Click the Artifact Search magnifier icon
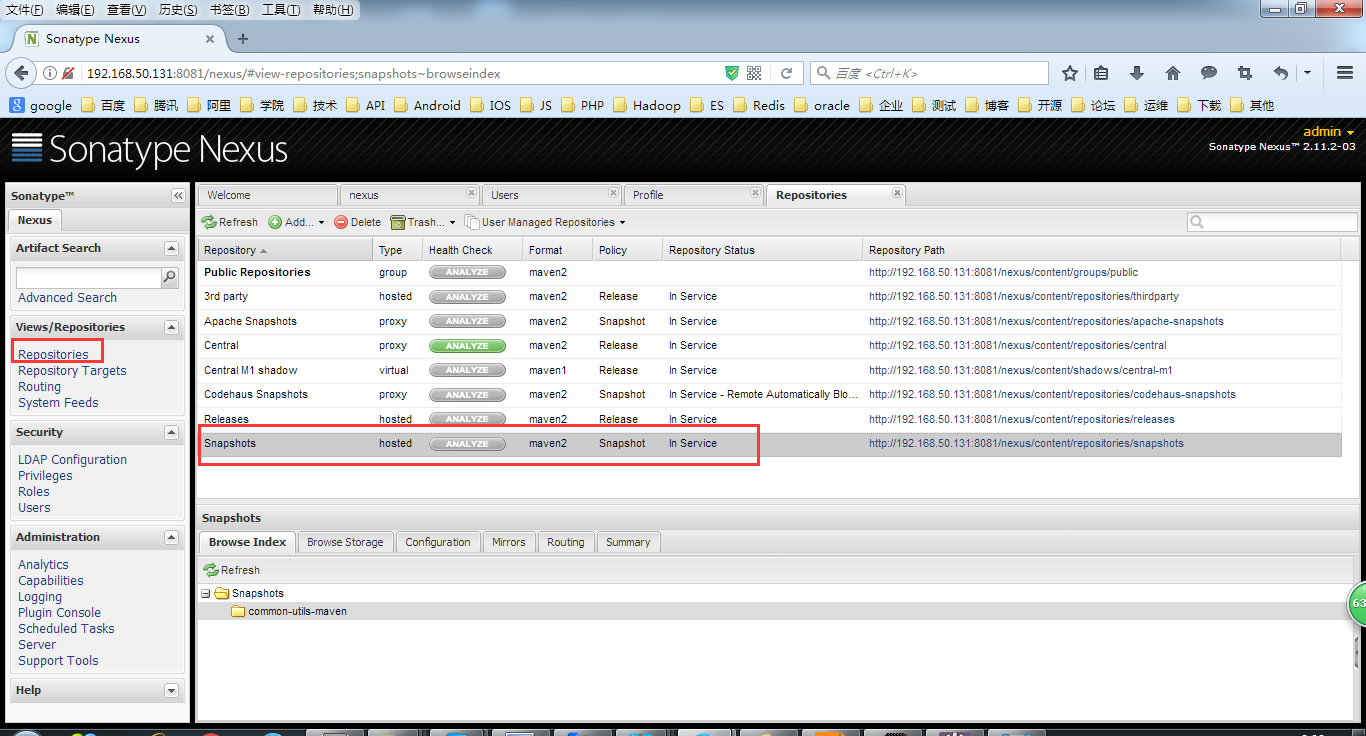Image resolution: width=1366 pixels, height=736 pixels. tap(170, 278)
